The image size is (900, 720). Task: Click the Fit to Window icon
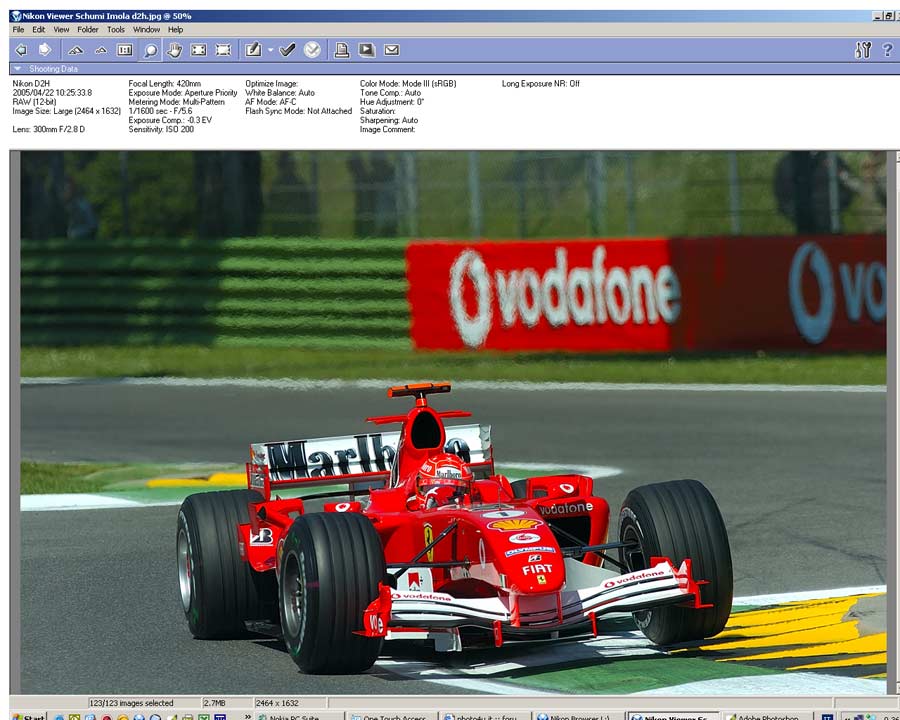click(x=200, y=49)
